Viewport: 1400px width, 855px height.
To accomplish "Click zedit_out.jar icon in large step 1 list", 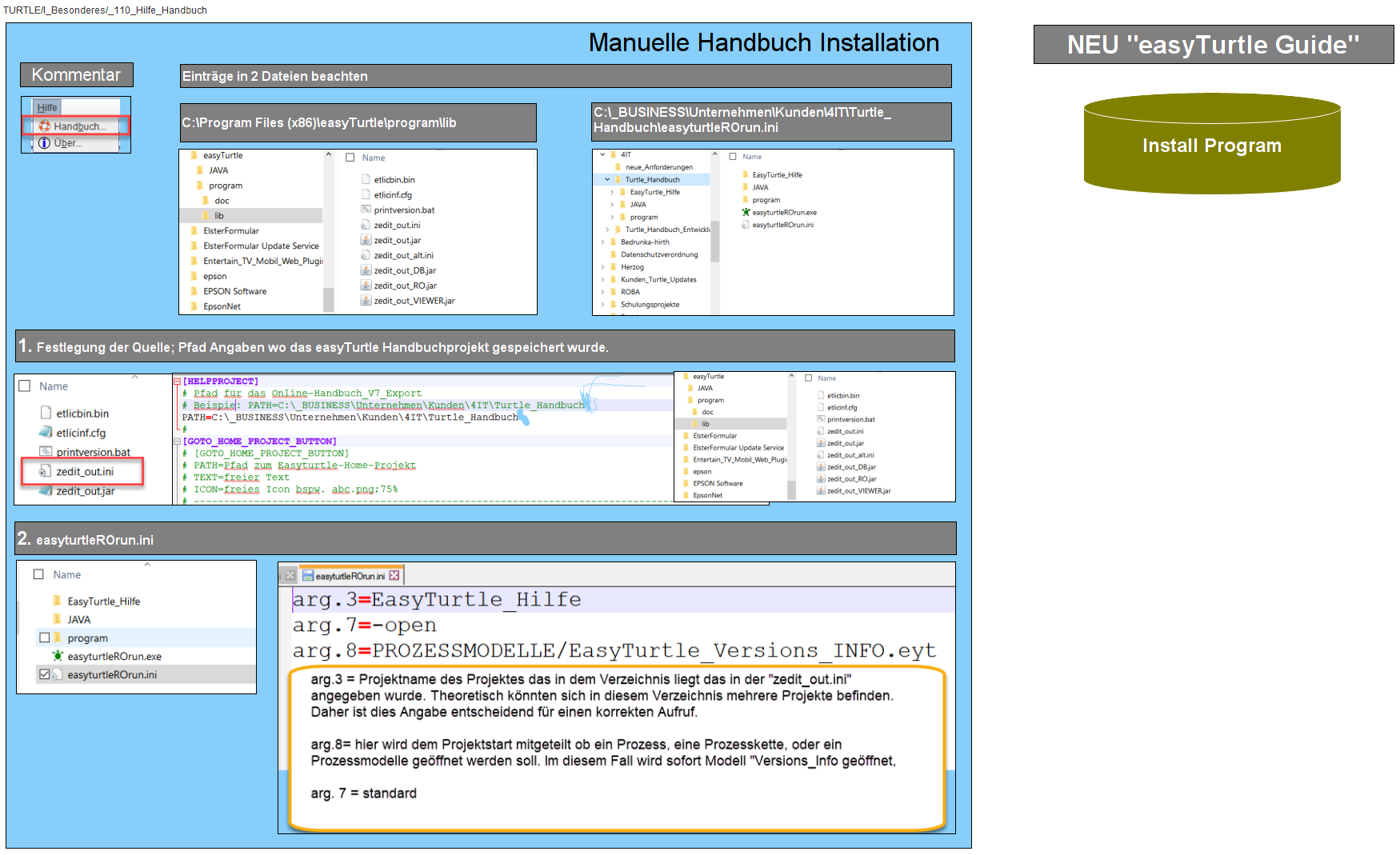I will 46,491.
